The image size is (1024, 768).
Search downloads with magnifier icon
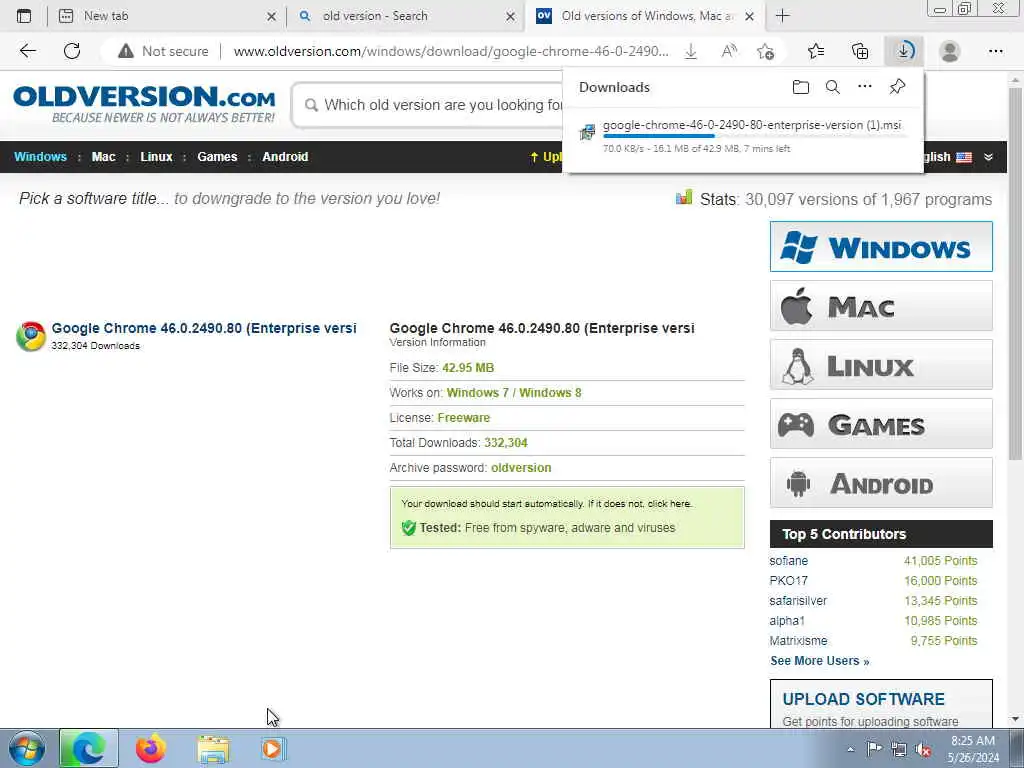coord(833,87)
